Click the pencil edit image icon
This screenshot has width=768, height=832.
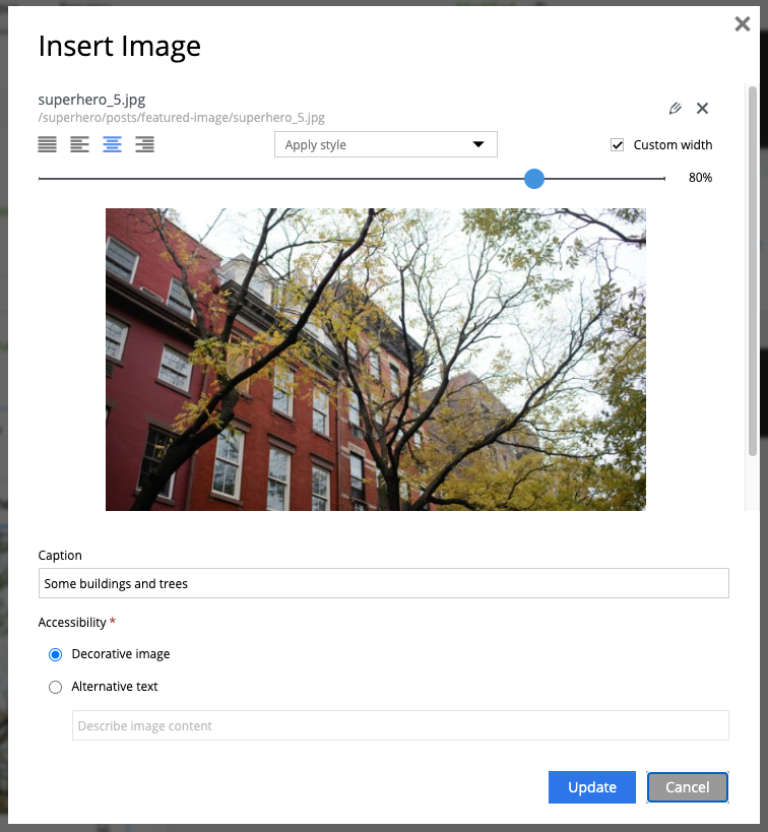[675, 108]
